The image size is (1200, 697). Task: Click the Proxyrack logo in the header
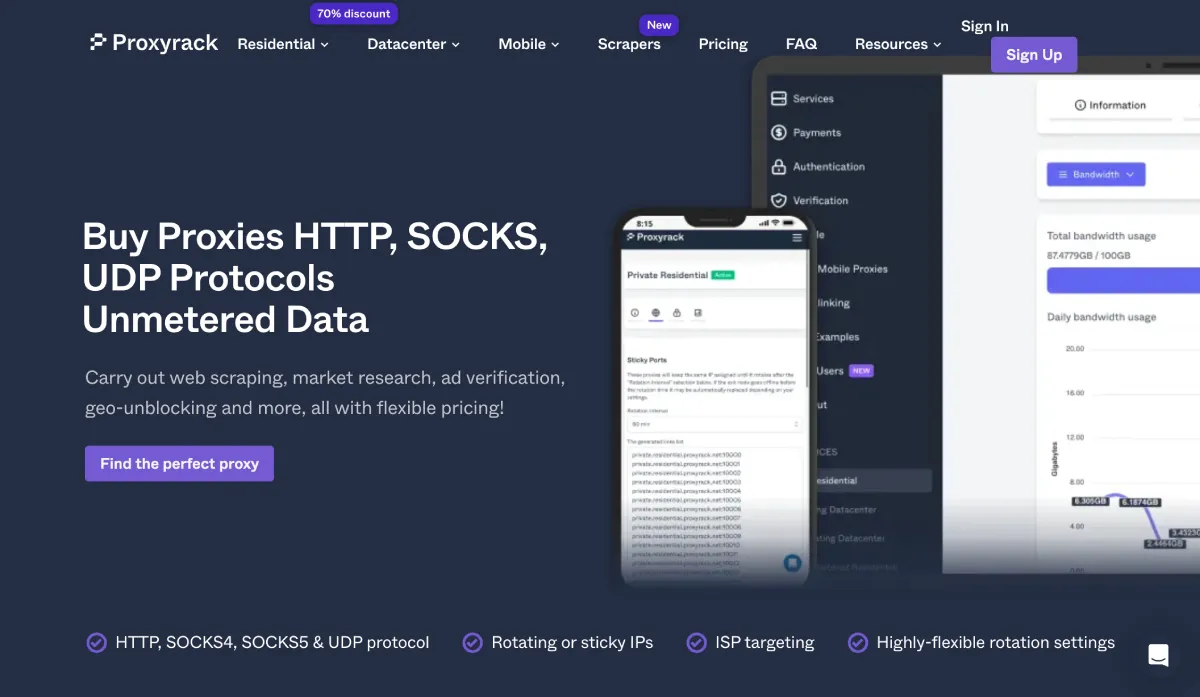tap(153, 43)
